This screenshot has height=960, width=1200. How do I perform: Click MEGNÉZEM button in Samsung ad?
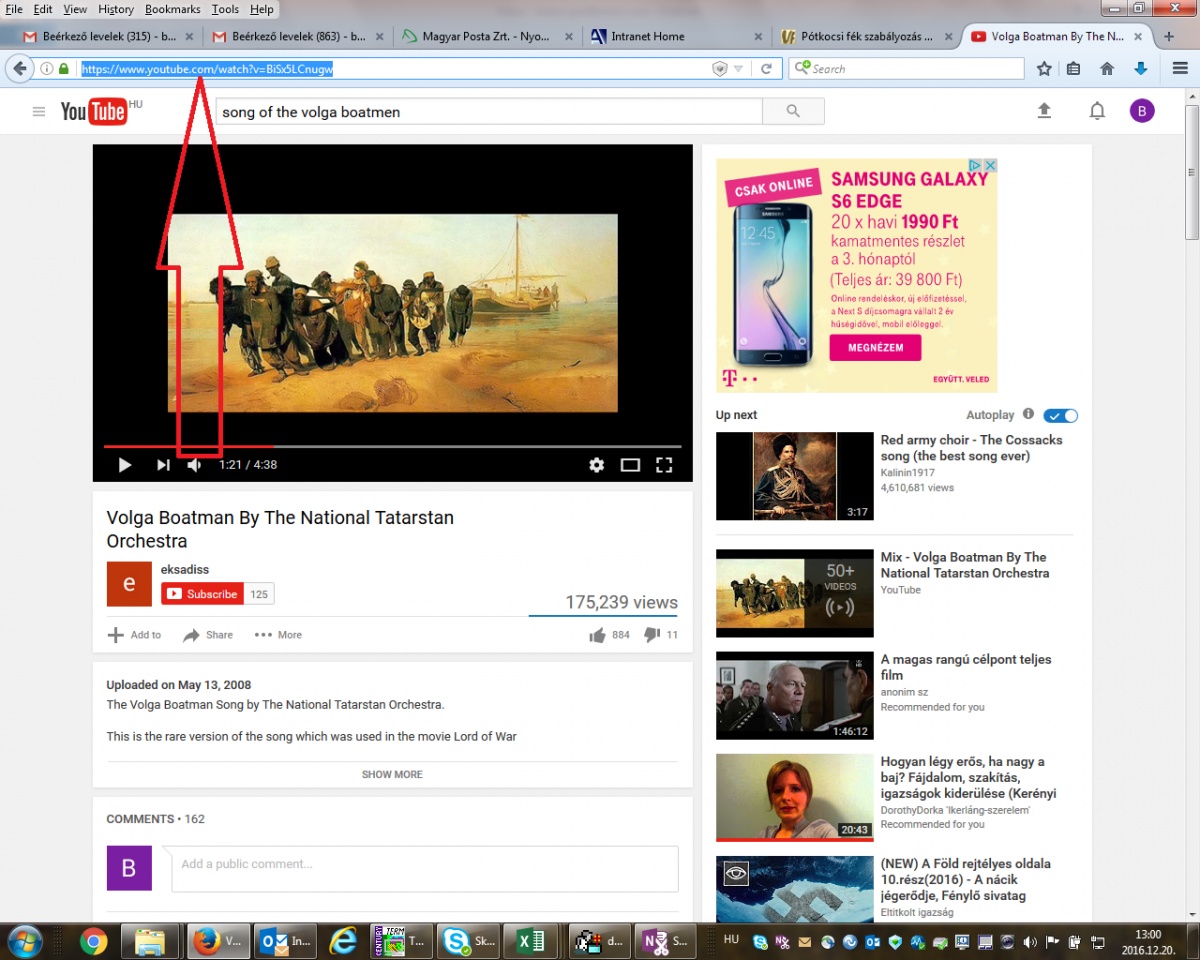(x=875, y=348)
